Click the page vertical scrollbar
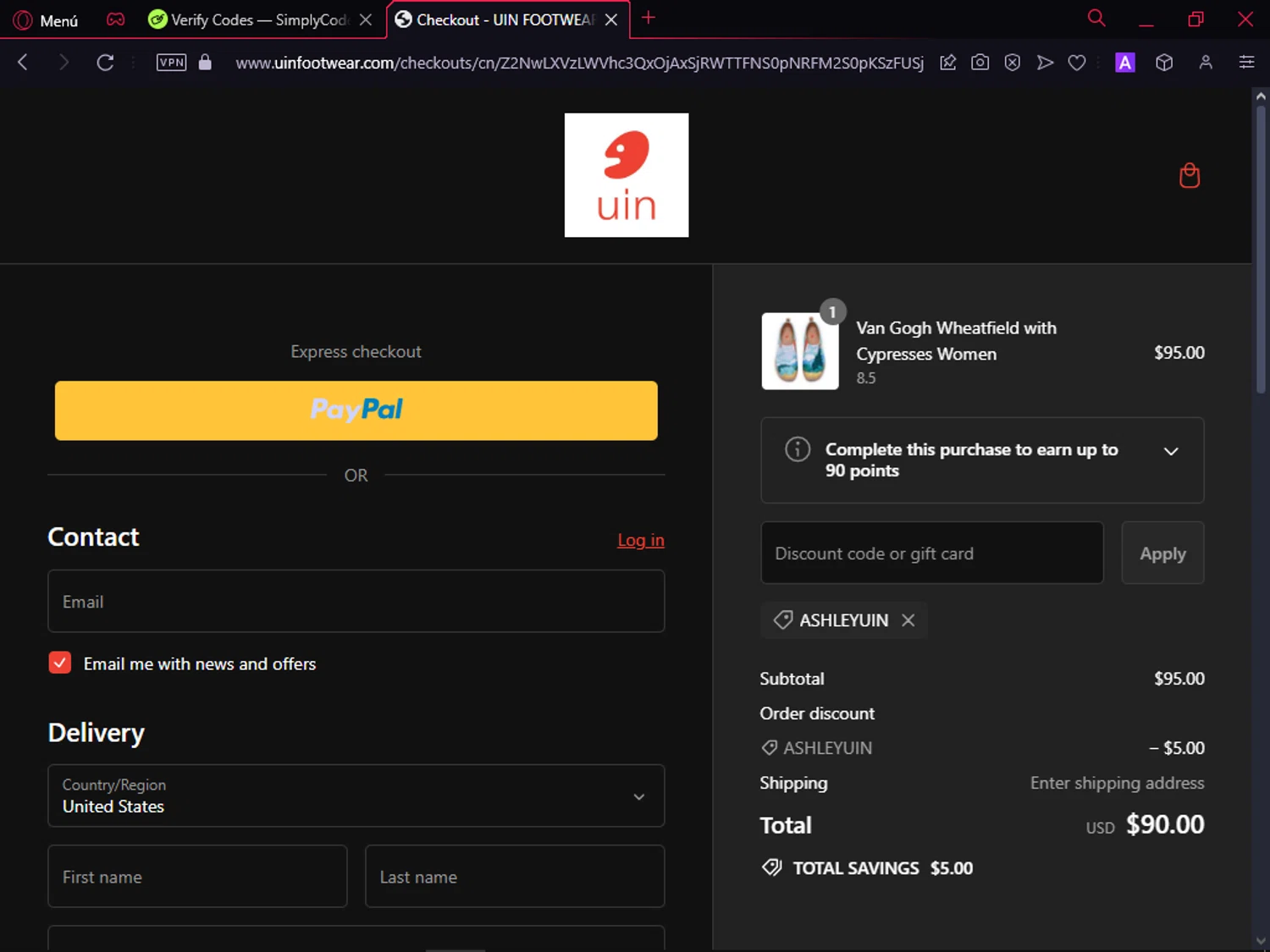This screenshot has height=952, width=1270. (1261, 250)
